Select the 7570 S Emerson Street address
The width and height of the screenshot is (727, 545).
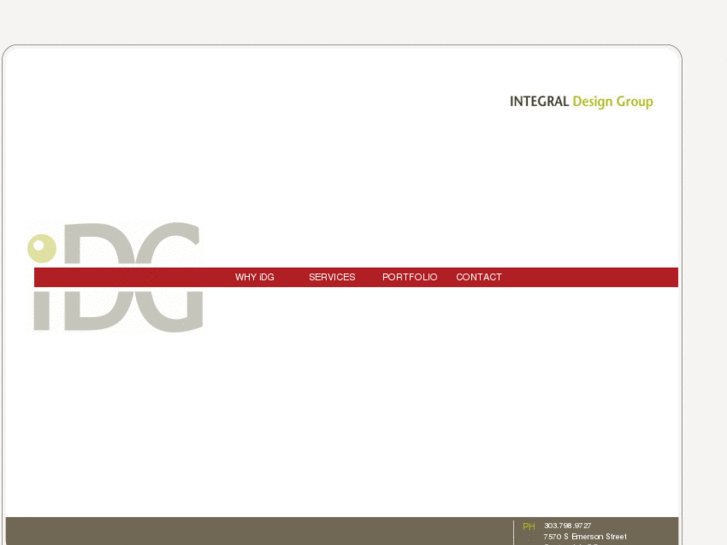pyautogui.click(x=585, y=537)
